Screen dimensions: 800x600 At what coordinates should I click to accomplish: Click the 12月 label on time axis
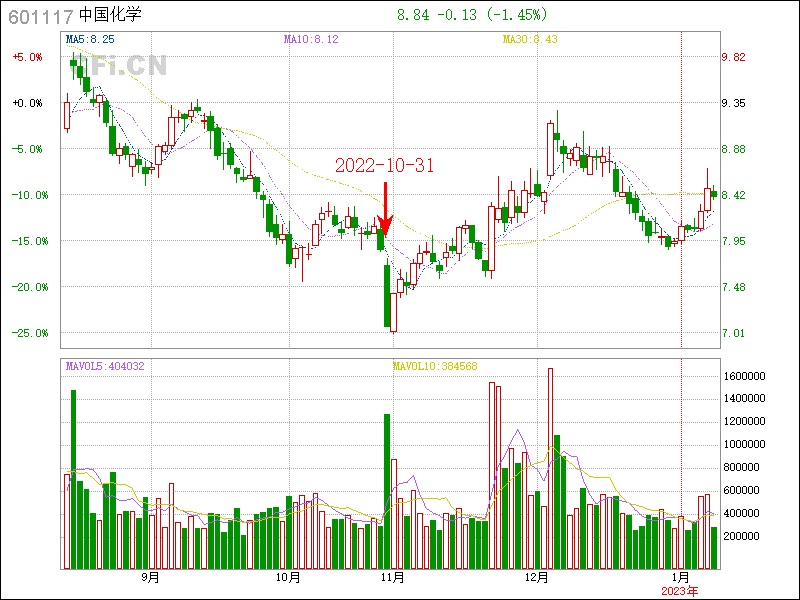(538, 577)
